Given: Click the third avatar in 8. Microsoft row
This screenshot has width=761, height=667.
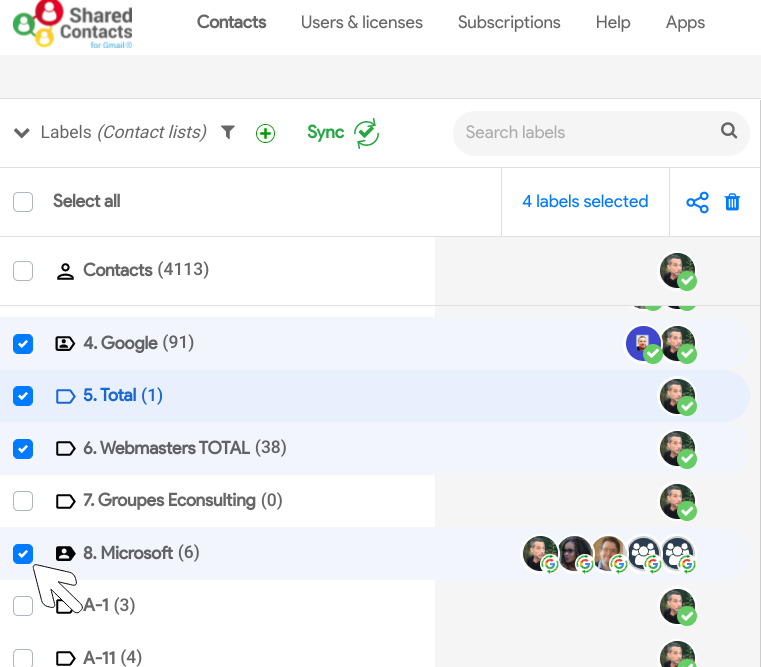Looking at the screenshot, I should [x=610, y=554].
